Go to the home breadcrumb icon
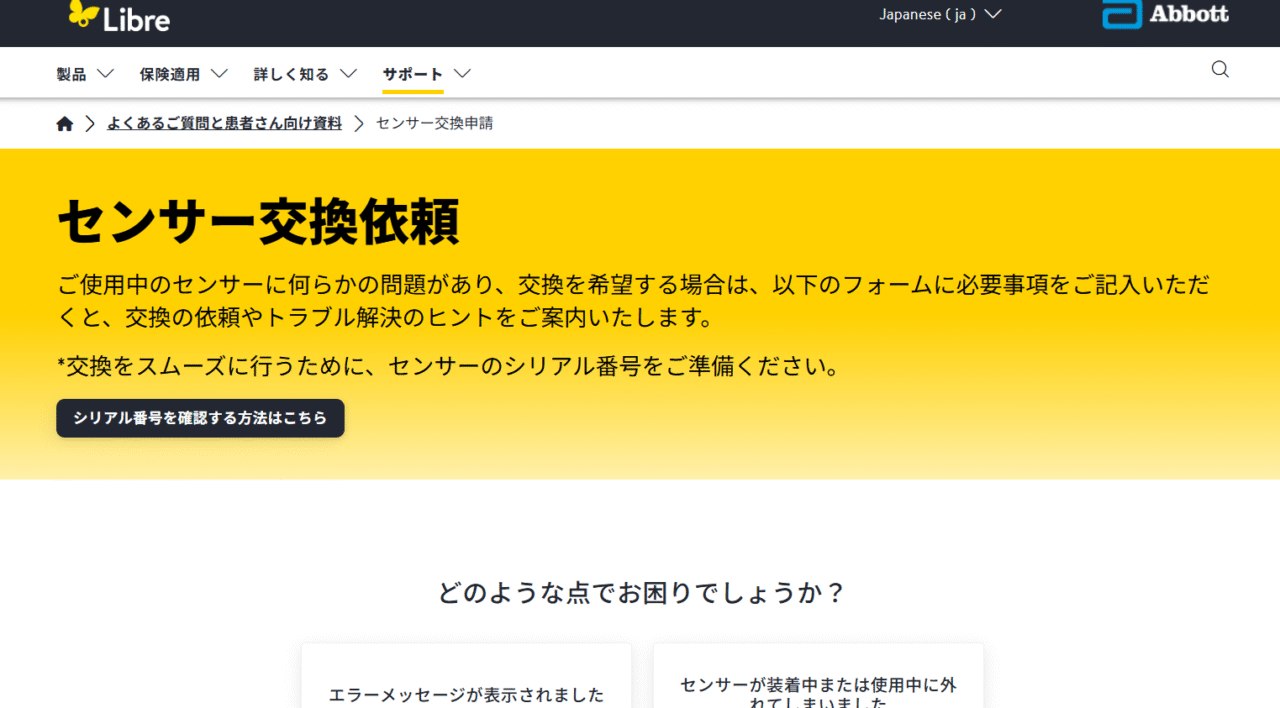The width and height of the screenshot is (1280, 708). (65, 124)
